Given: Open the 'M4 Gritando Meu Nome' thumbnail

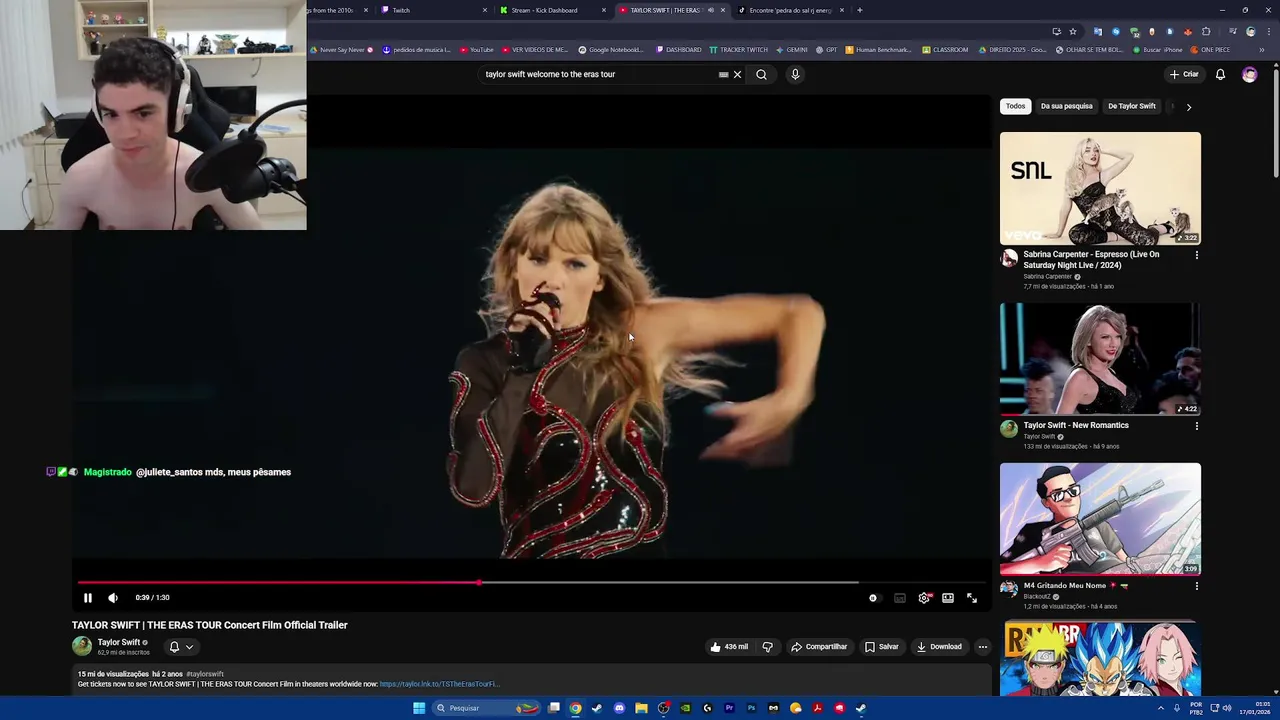Looking at the screenshot, I should coord(1100,519).
